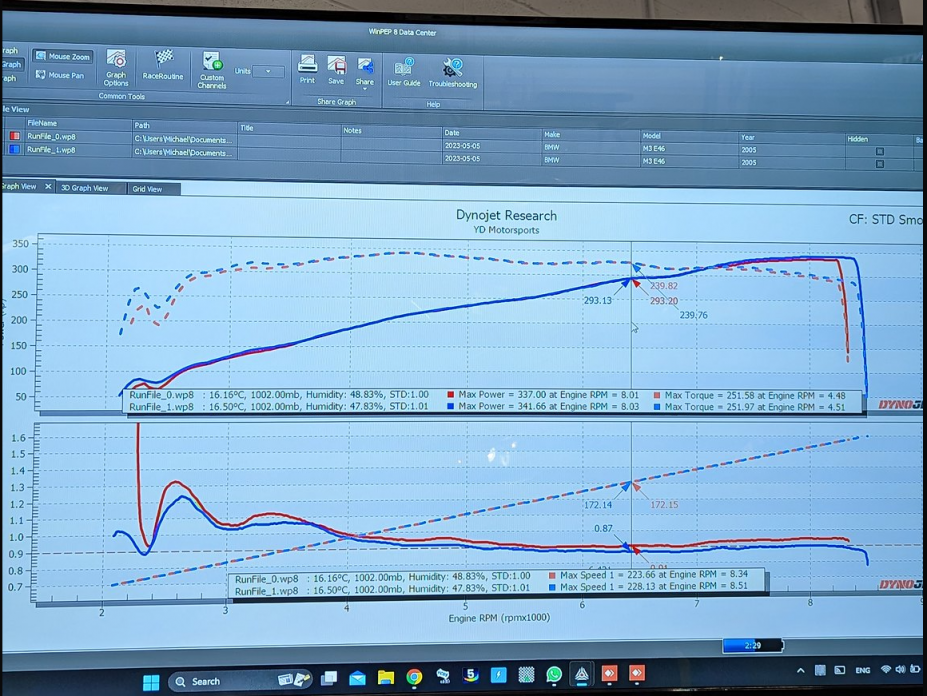
Task: Open Google Chrome from the taskbar
Action: pos(414,678)
